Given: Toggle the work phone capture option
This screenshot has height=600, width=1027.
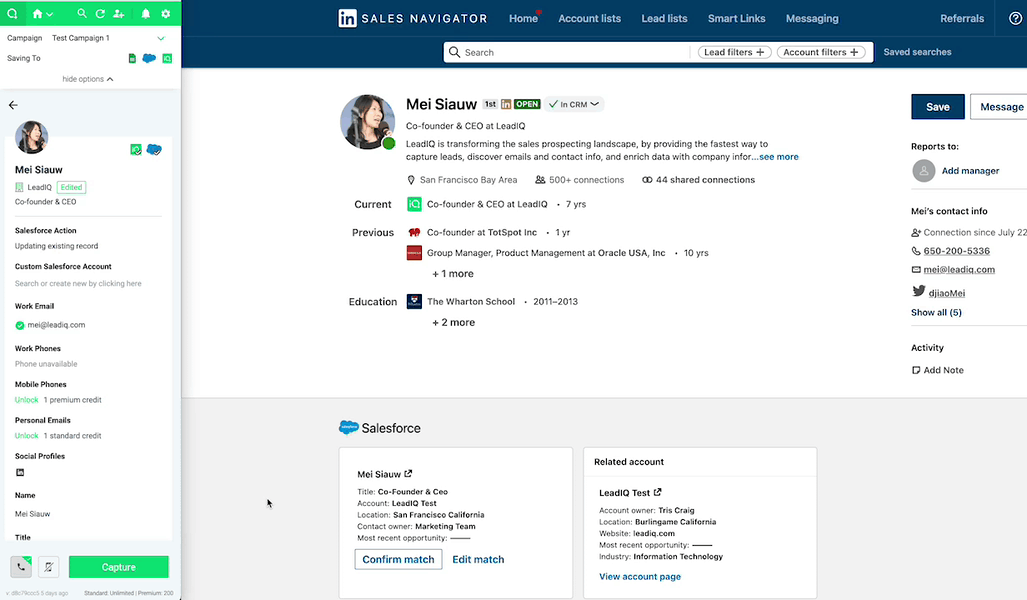Looking at the screenshot, I should pos(21,567).
